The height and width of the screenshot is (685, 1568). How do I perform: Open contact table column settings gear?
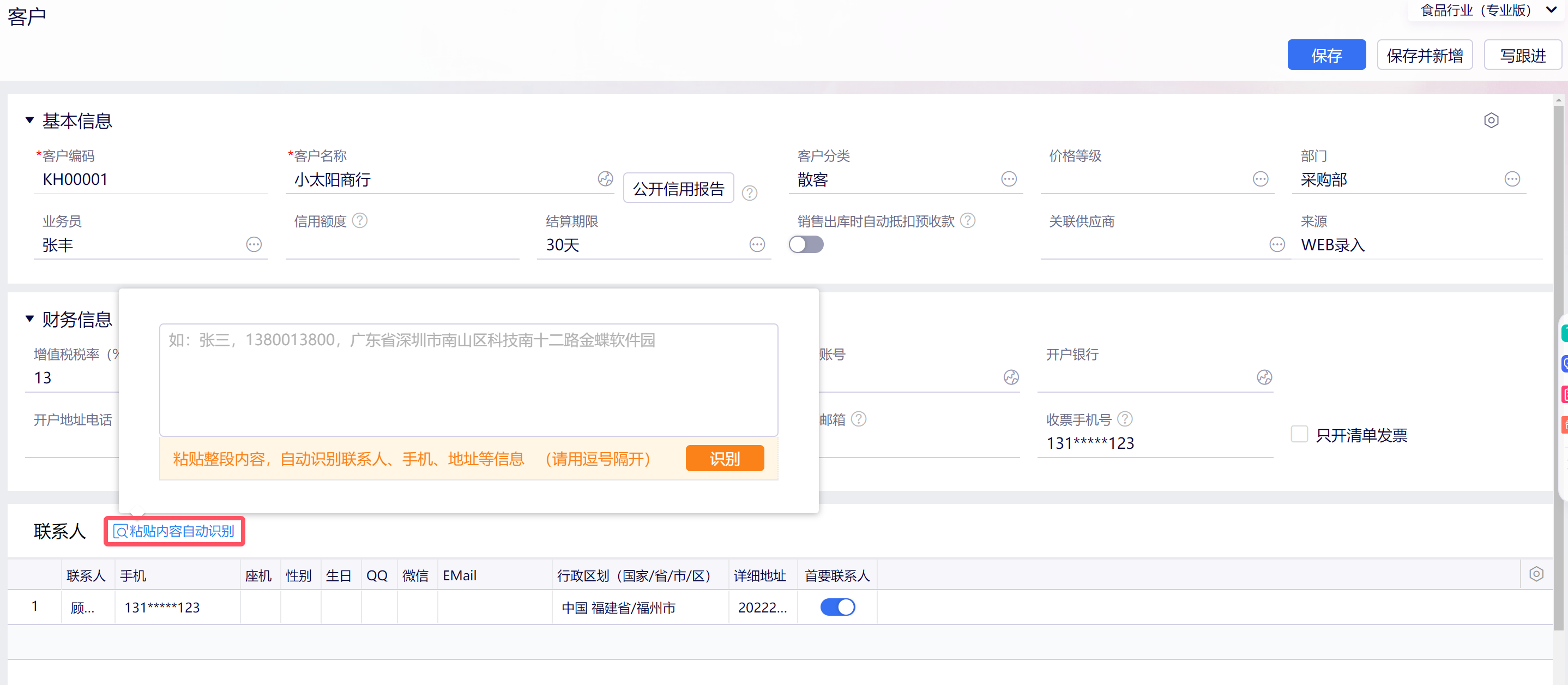click(x=1536, y=574)
